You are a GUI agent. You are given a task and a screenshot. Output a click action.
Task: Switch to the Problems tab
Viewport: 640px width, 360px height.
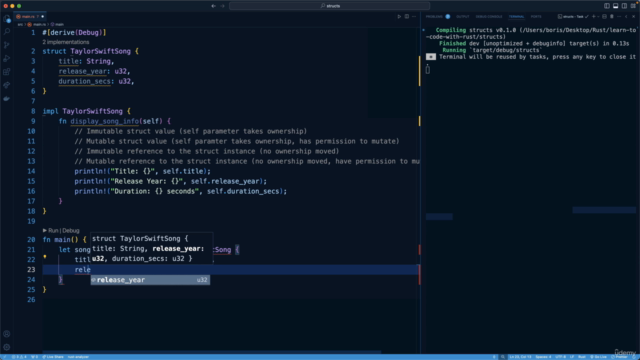[434, 17]
